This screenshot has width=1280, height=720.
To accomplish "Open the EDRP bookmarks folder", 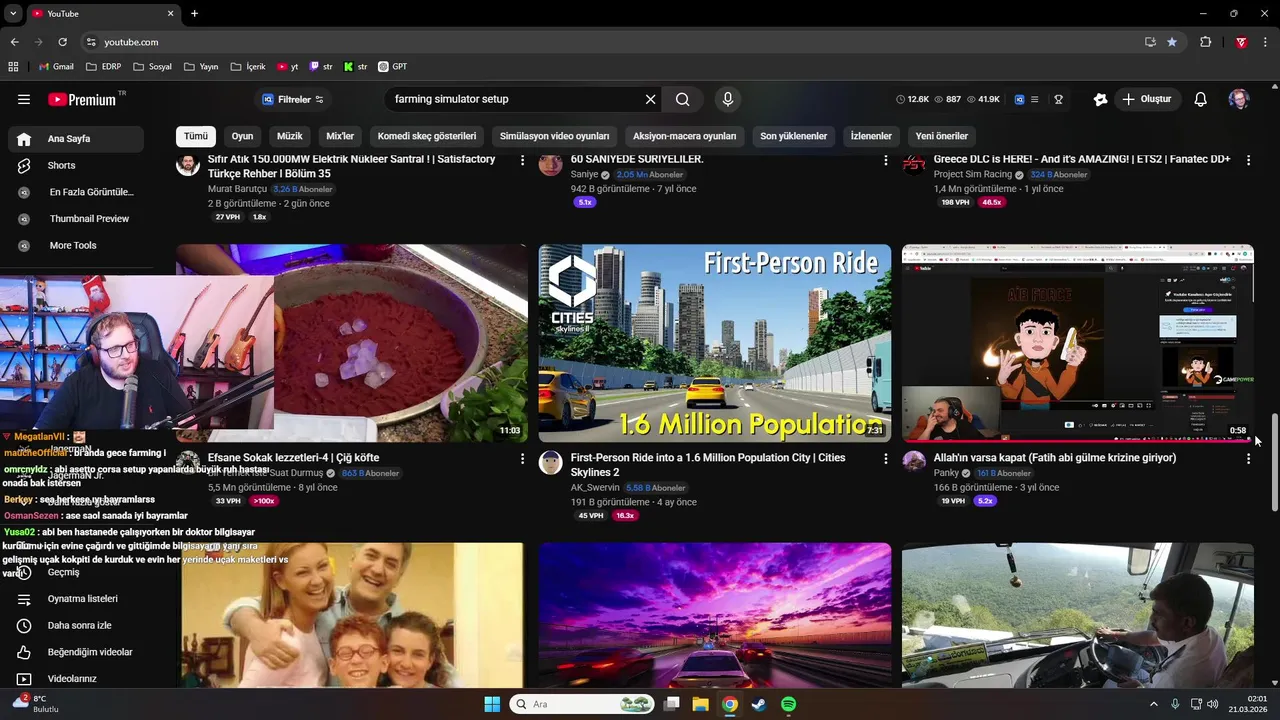I will pos(104,67).
